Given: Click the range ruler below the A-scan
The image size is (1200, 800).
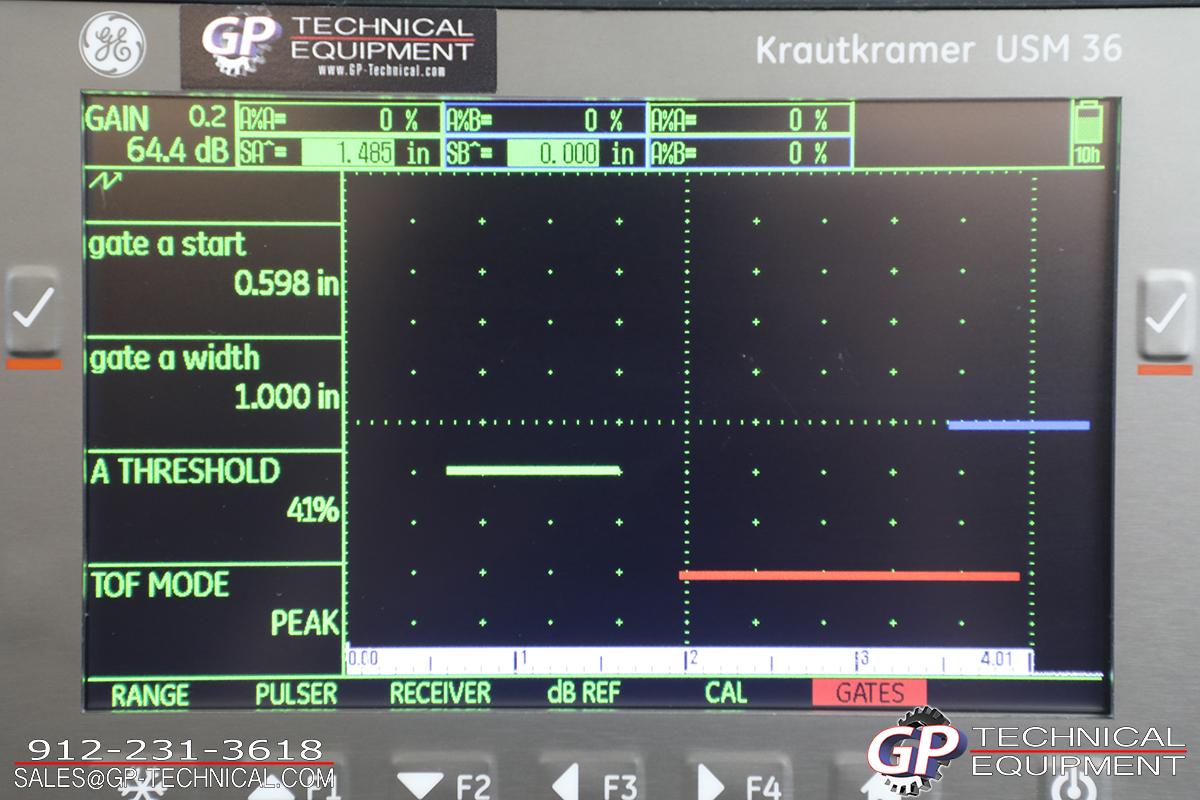Looking at the screenshot, I should [x=689, y=661].
